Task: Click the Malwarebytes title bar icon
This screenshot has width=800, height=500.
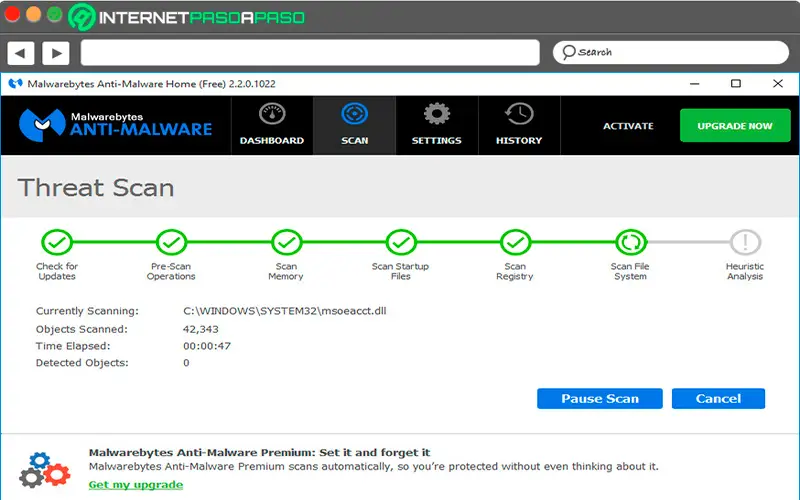Action: coord(16,84)
